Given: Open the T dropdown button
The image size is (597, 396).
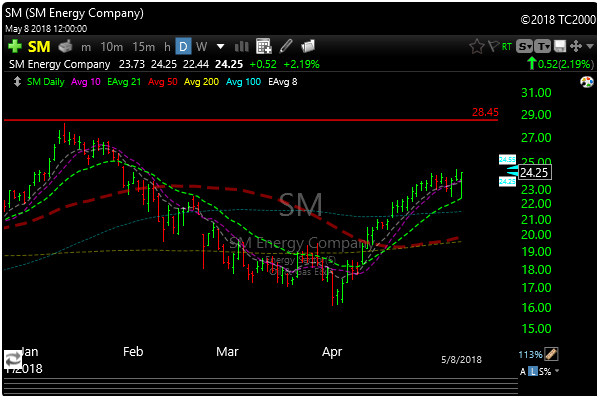Looking at the screenshot, I should click(x=543, y=46).
